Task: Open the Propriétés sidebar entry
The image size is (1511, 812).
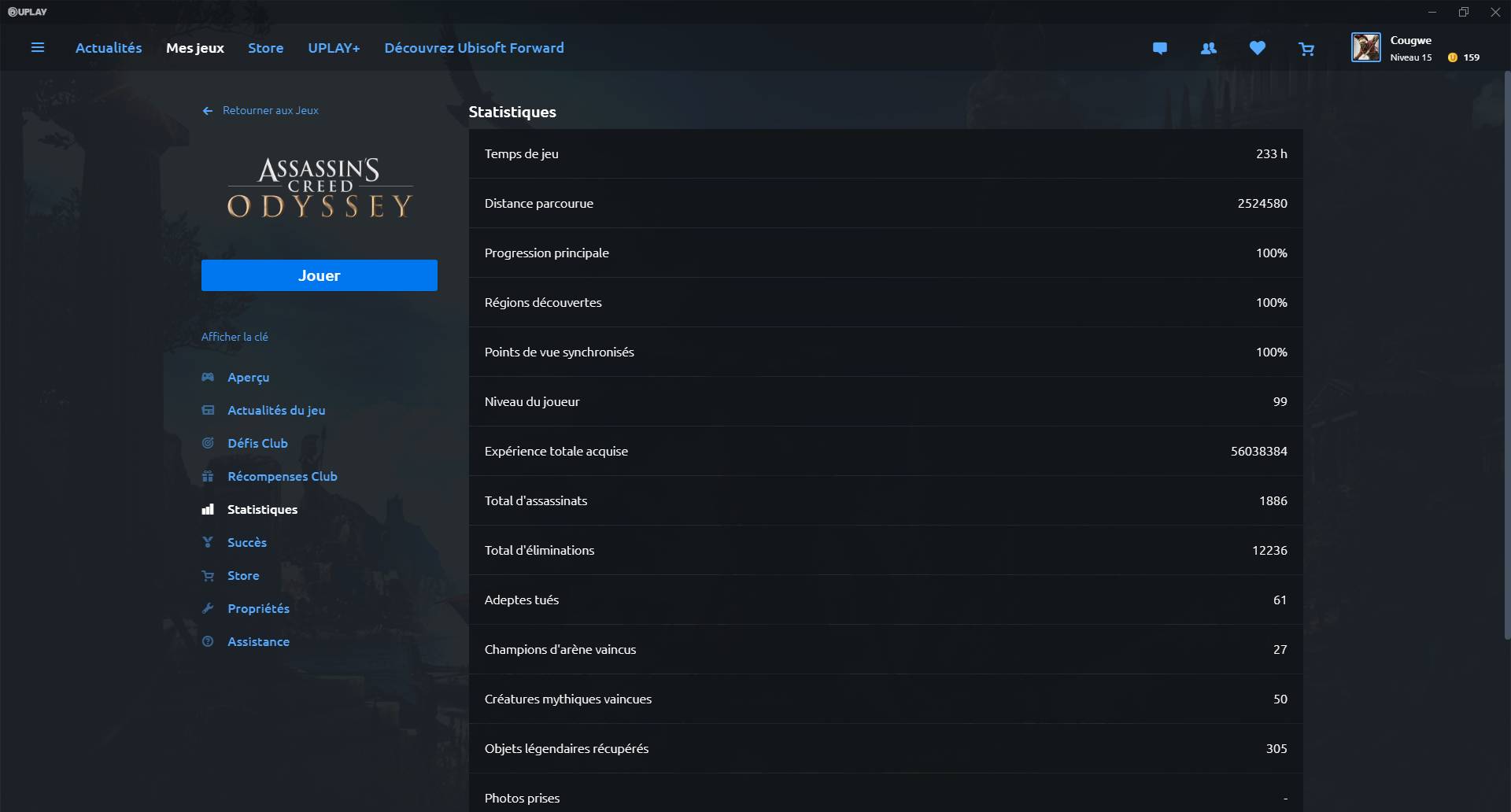Action: coord(258,609)
